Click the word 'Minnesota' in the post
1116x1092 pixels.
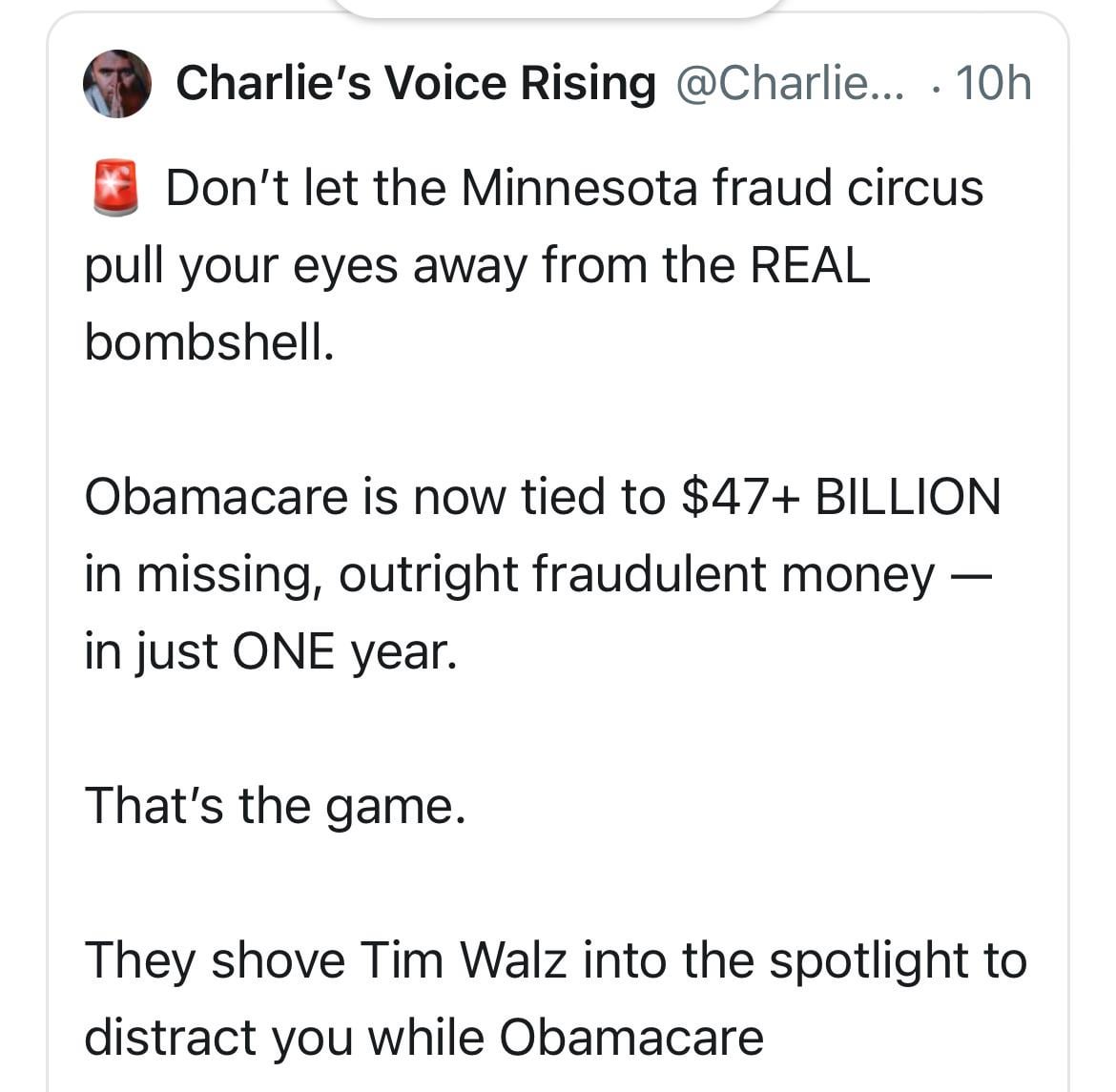[x=579, y=188]
